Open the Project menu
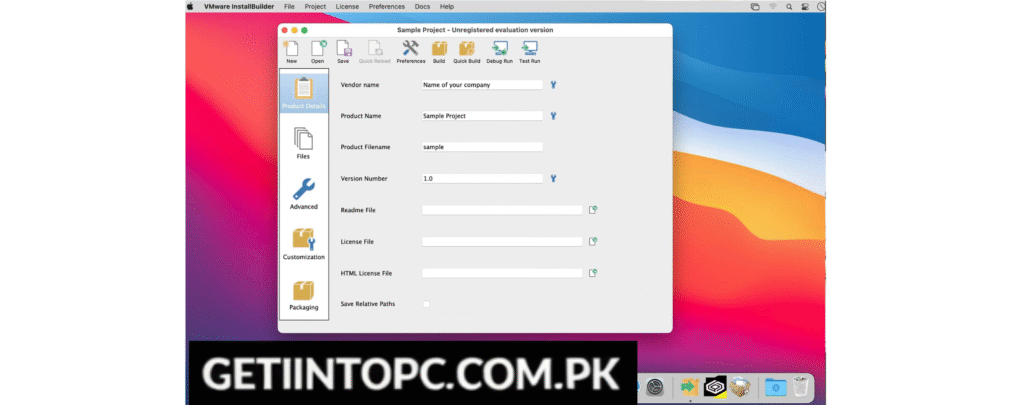Viewport: 1024px width, 405px height. tap(315, 6)
